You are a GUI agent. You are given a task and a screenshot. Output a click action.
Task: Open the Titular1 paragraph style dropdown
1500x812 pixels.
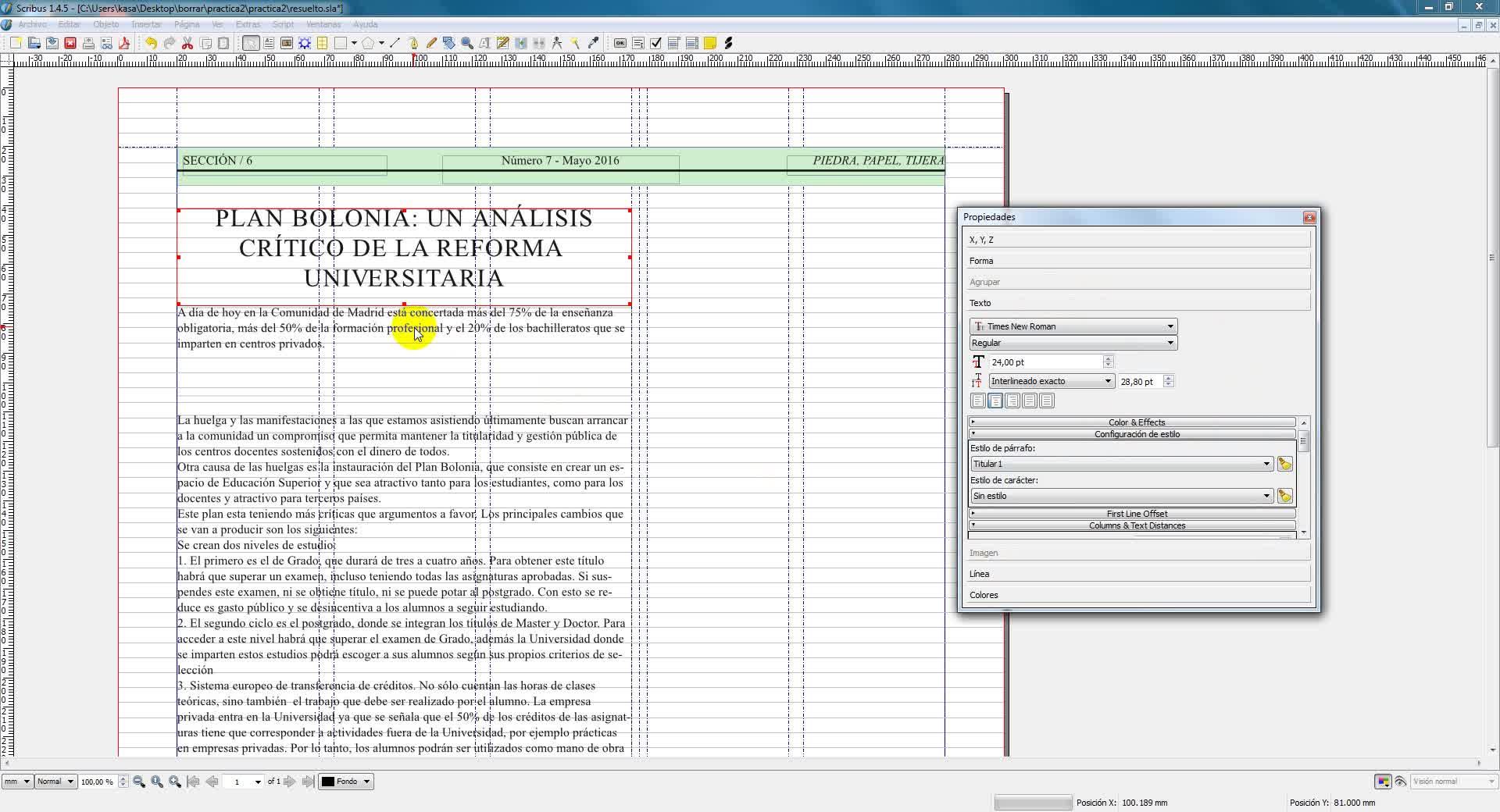(x=1121, y=465)
